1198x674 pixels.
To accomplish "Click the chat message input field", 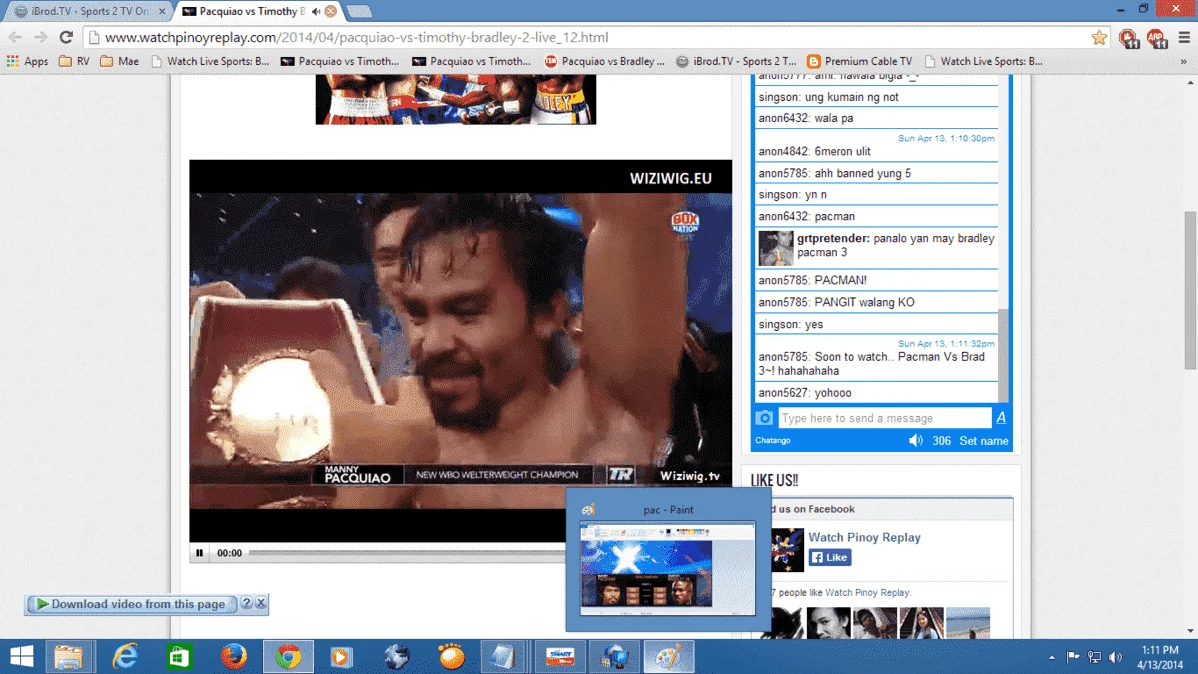I will click(x=884, y=418).
